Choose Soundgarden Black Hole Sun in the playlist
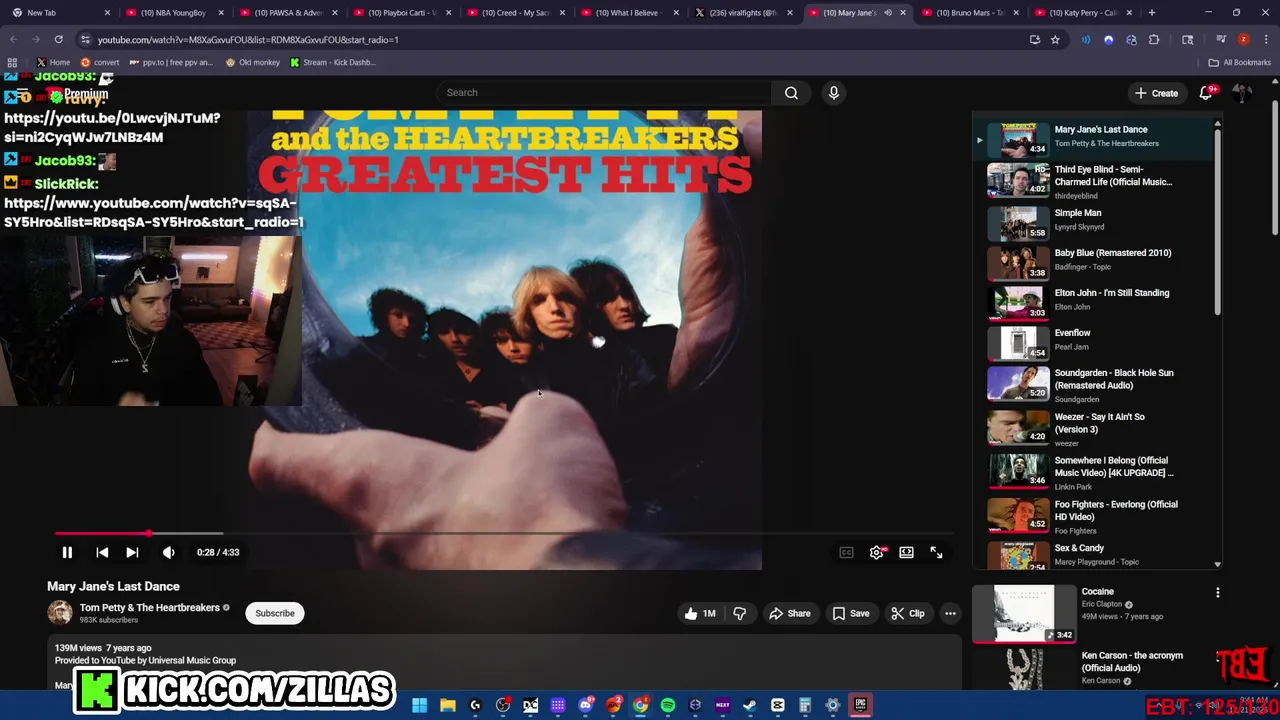The width and height of the screenshot is (1280, 720). coord(1095,384)
